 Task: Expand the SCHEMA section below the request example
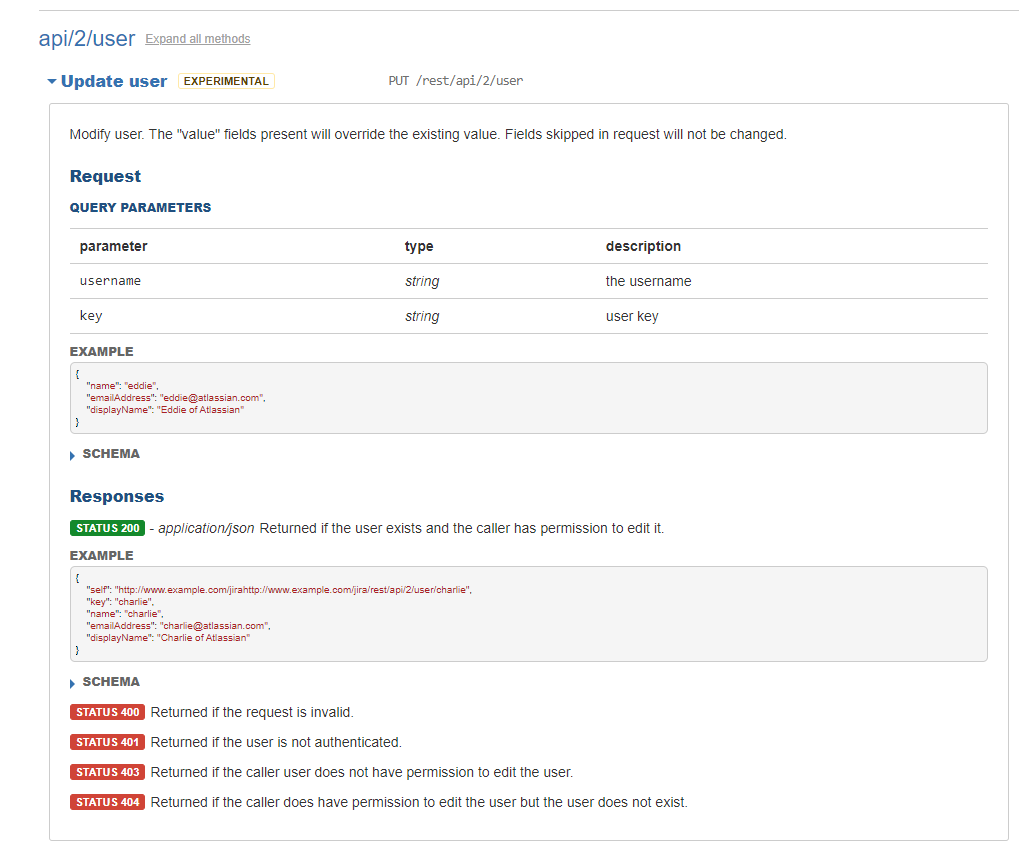(x=104, y=454)
